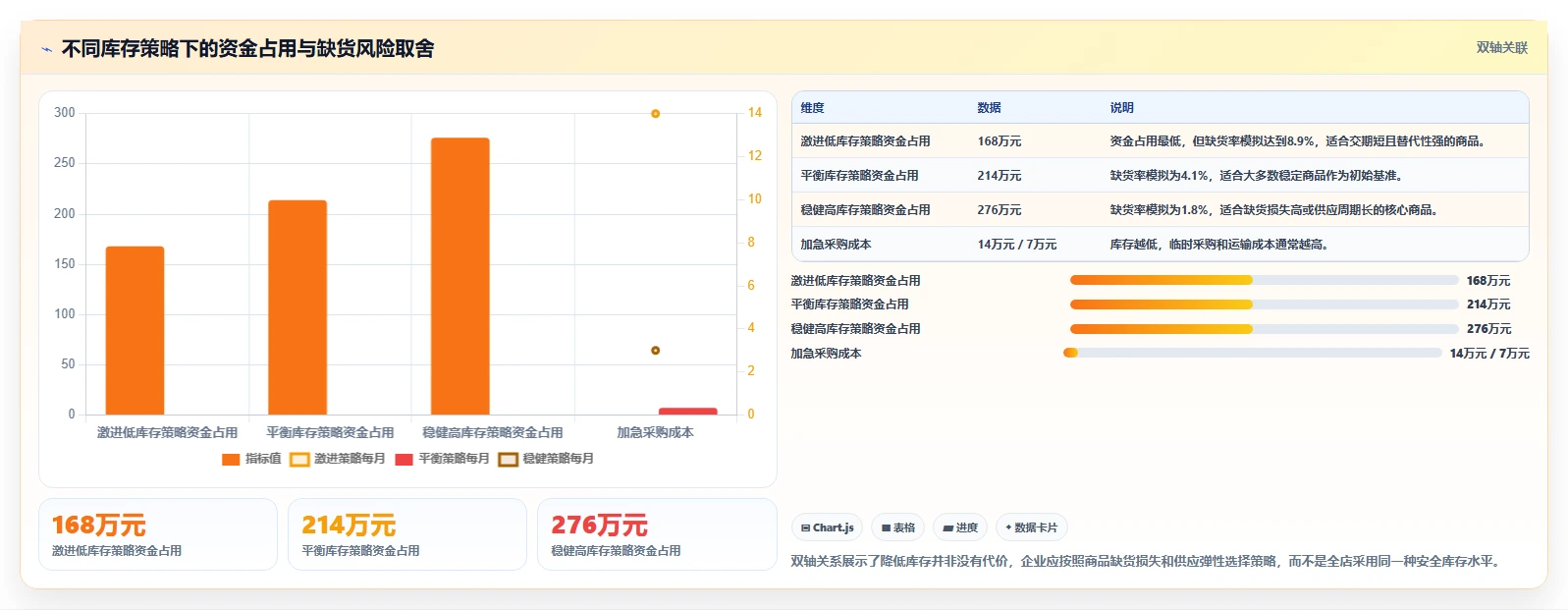
Task: Click the small red bar above 加急采购成本
Action: point(687,411)
